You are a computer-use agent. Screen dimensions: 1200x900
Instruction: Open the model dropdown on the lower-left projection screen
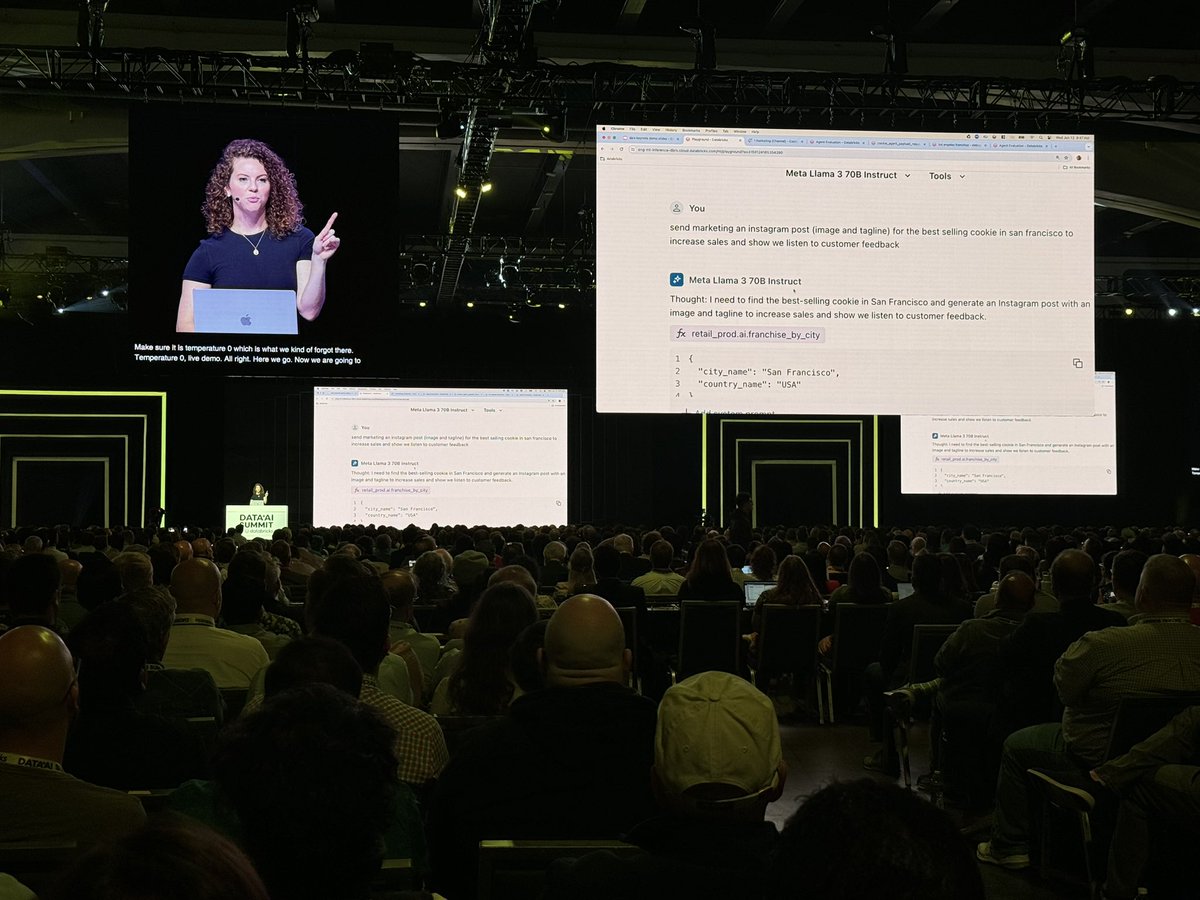pos(441,410)
